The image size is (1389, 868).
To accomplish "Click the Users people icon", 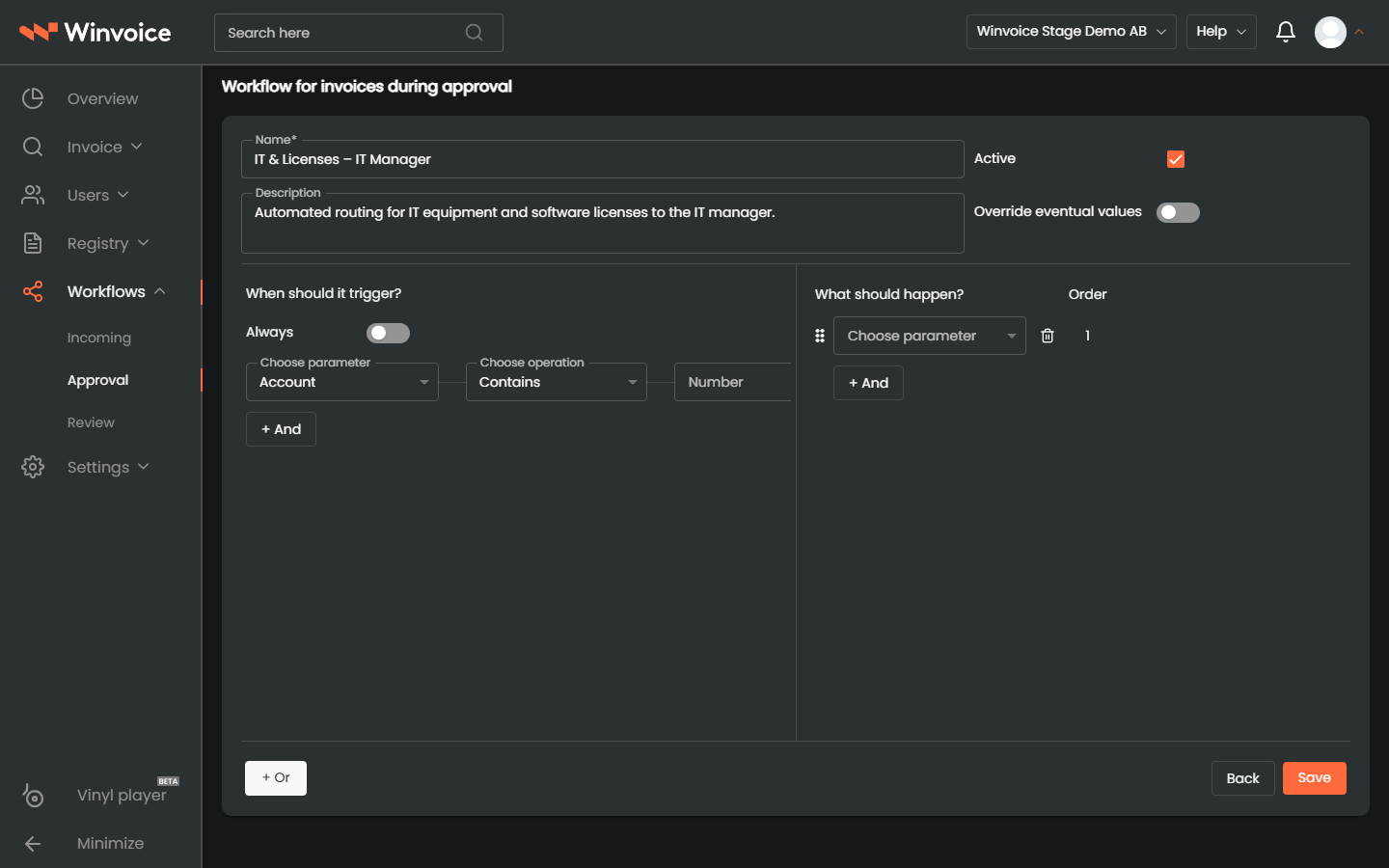I will tap(33, 195).
